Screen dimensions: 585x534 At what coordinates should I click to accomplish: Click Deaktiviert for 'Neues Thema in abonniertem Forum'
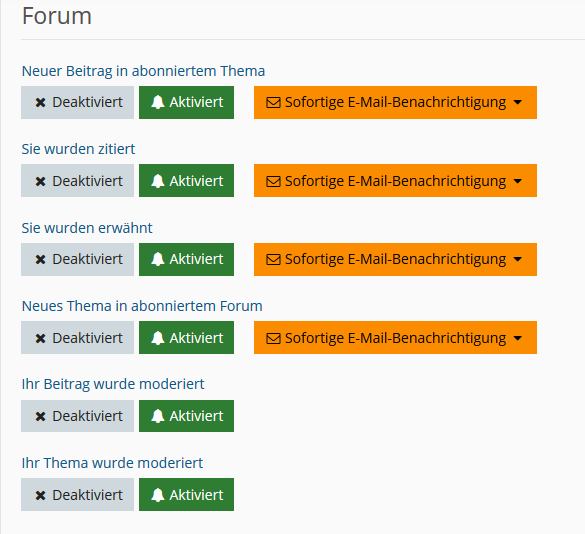pos(77,337)
